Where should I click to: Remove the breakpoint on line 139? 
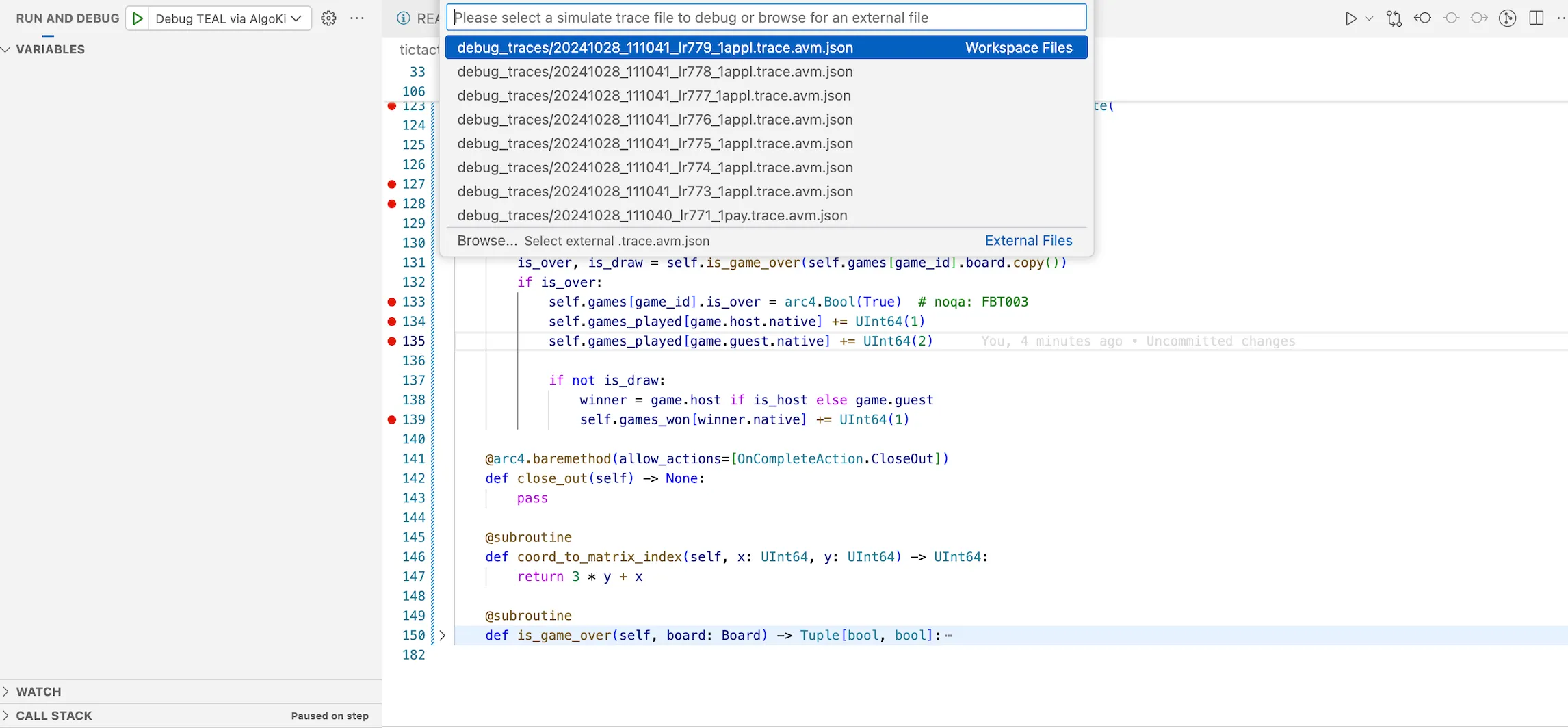(x=391, y=419)
